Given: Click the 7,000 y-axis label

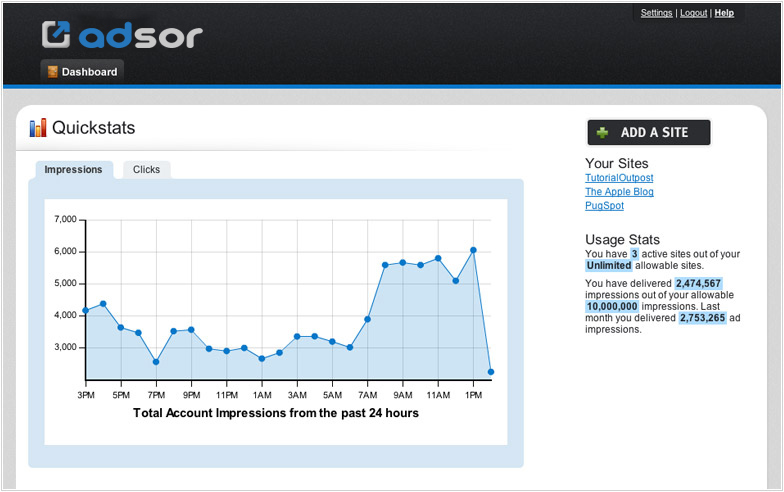Looking at the screenshot, I should point(66,220).
